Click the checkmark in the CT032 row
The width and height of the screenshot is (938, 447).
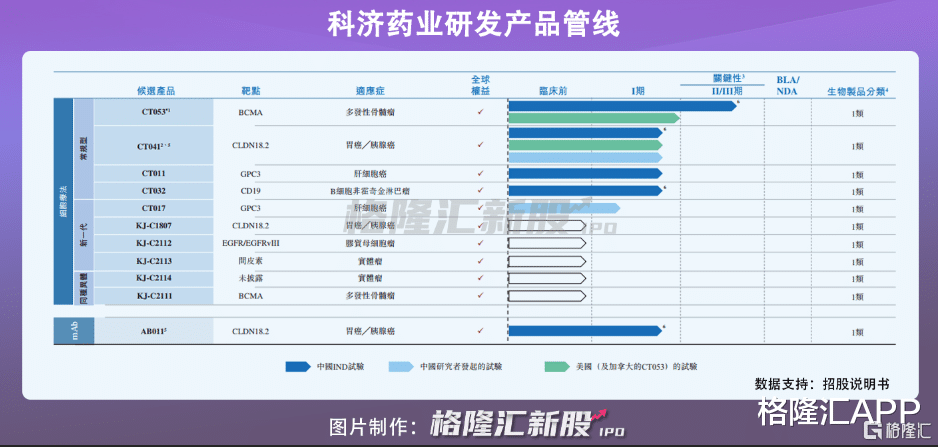pyautogui.click(x=480, y=191)
